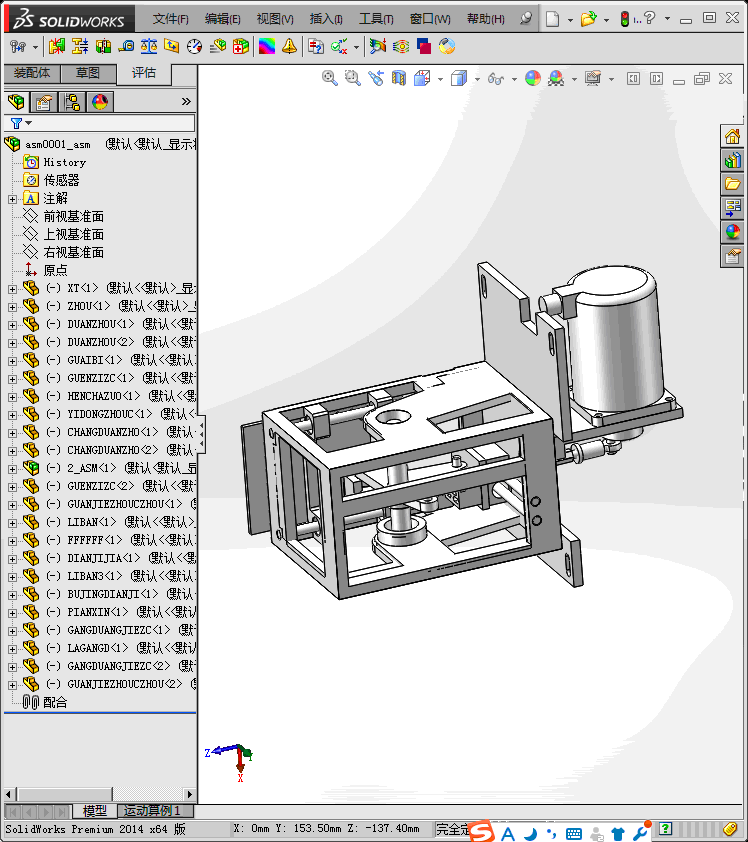
Task: Open the Apply Scene dropdown arrow
Action: click(x=574, y=79)
